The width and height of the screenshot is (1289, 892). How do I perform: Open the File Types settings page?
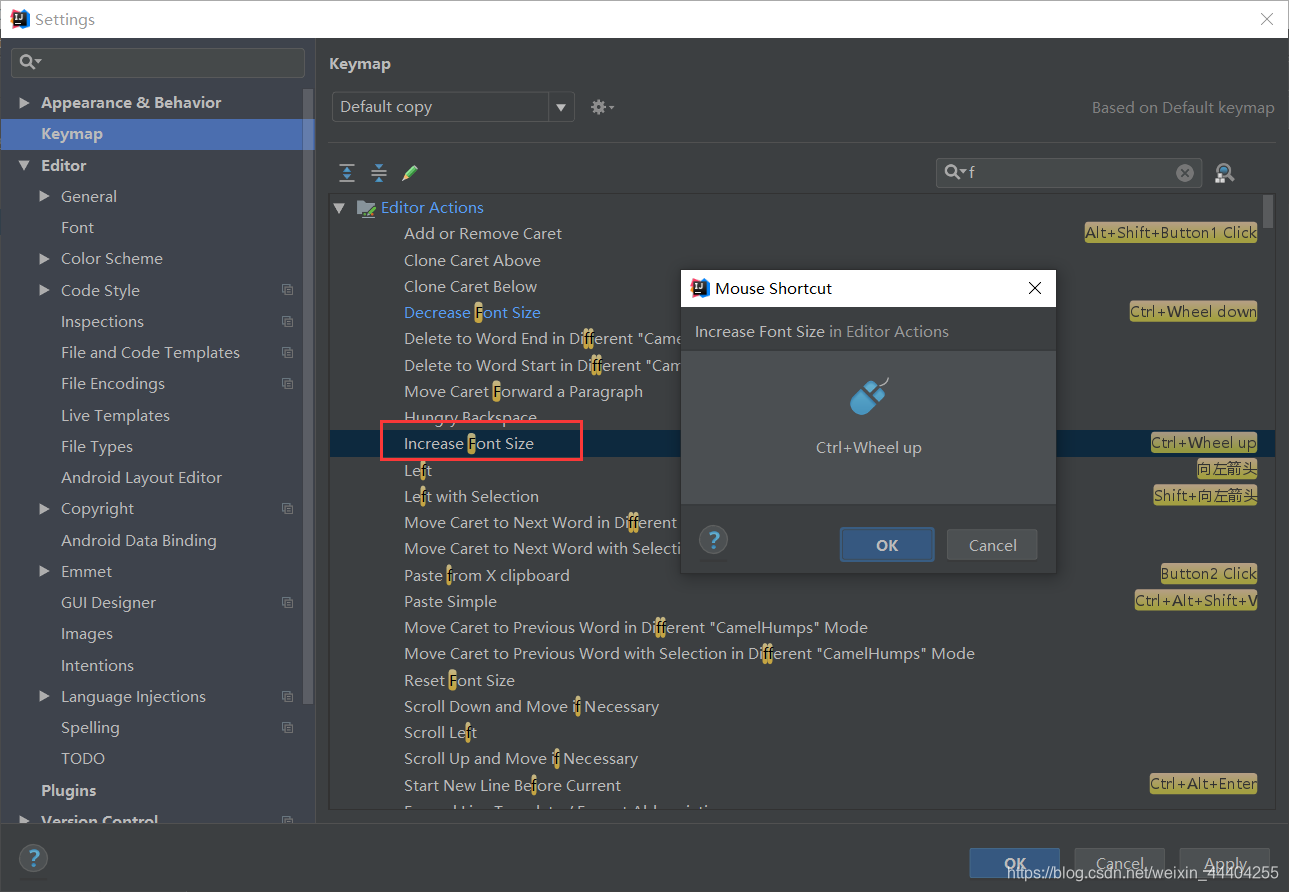point(96,447)
